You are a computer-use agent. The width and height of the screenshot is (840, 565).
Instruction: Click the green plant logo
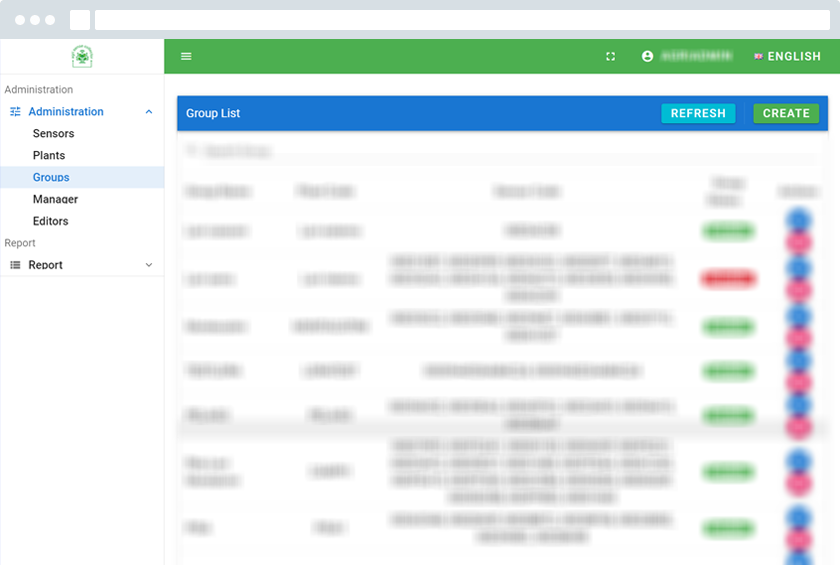point(82,56)
